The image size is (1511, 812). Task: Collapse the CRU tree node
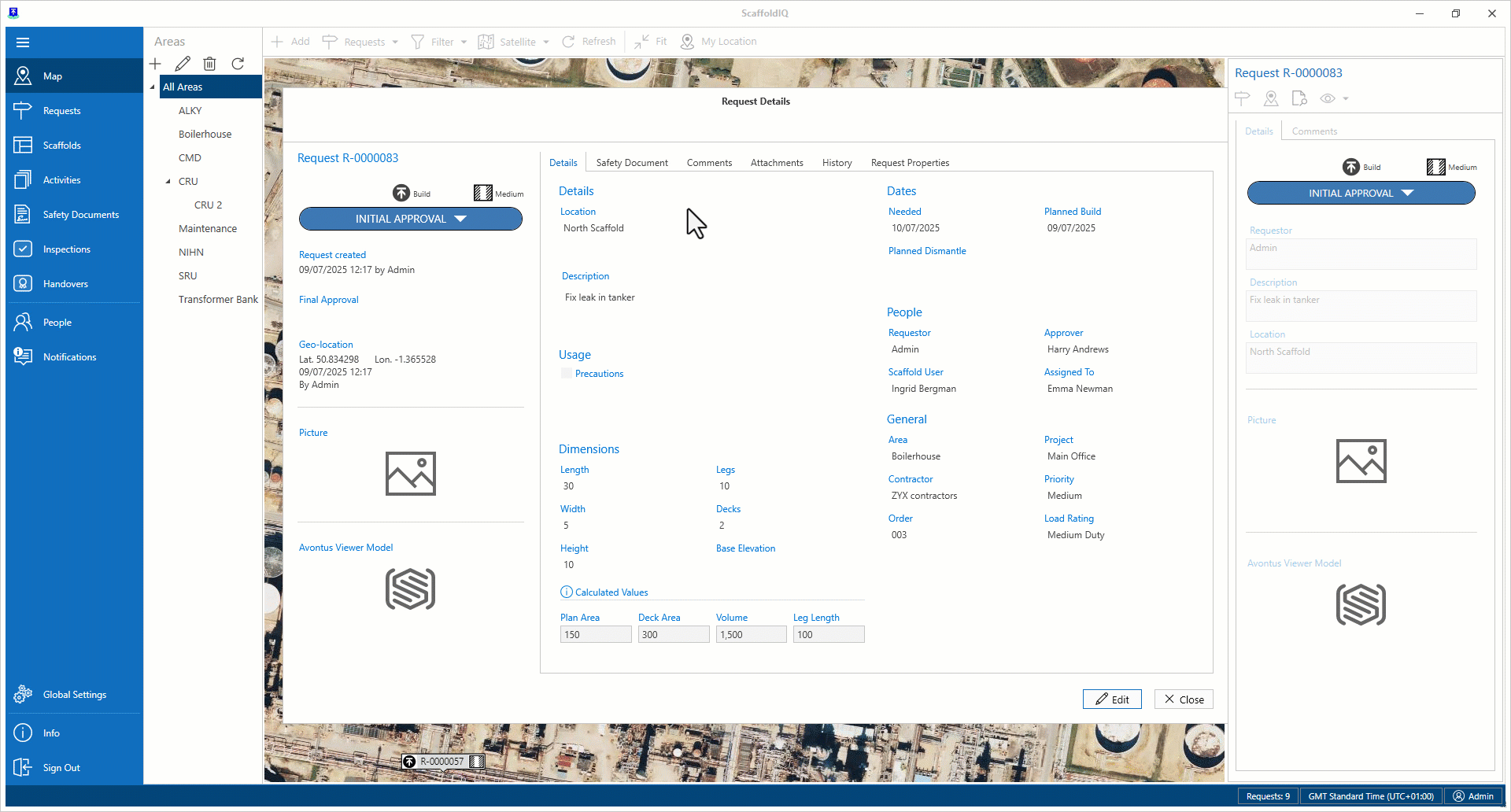coord(168,182)
